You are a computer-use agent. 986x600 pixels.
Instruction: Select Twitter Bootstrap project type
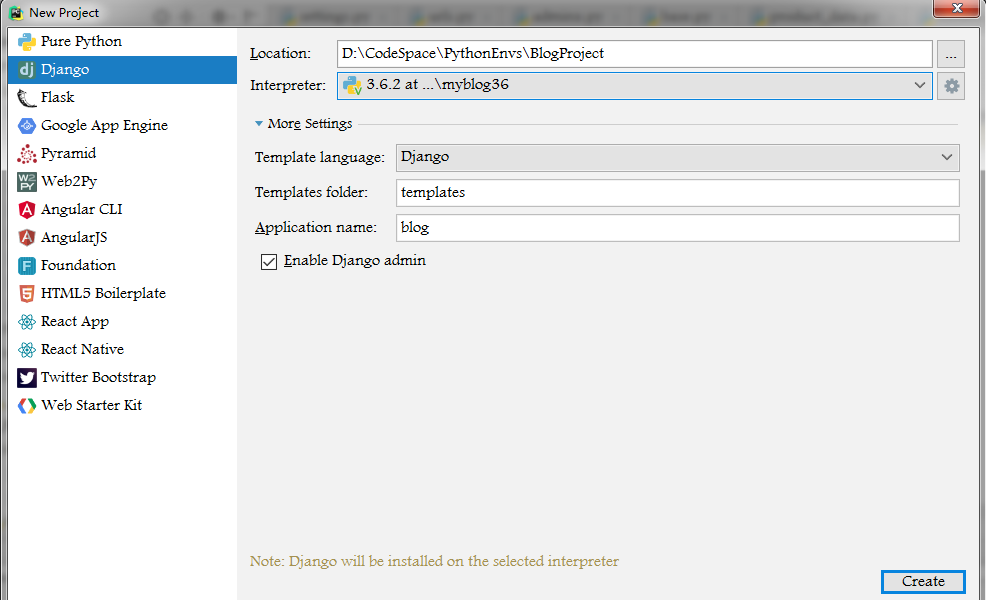(123, 377)
